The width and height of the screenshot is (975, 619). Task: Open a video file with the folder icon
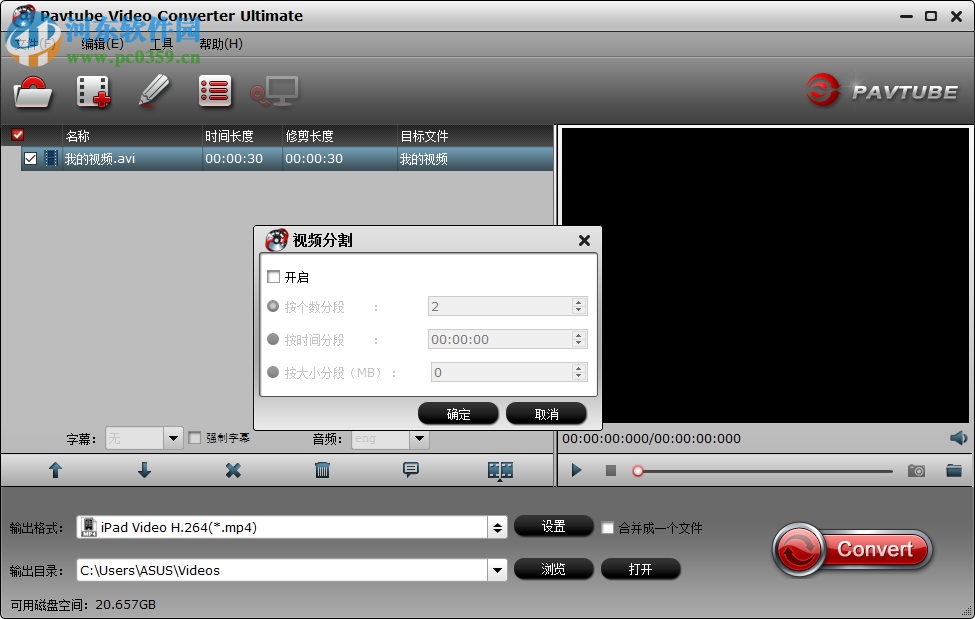(x=33, y=91)
